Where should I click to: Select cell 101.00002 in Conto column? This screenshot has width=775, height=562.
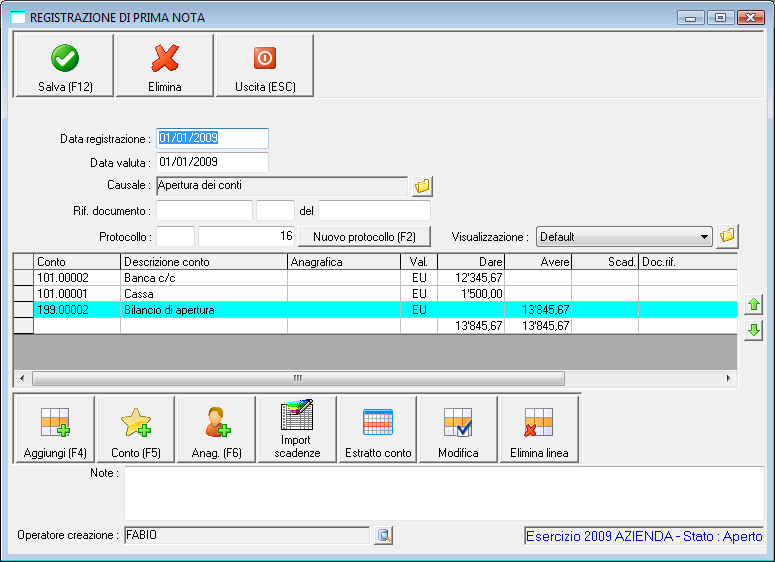77,278
